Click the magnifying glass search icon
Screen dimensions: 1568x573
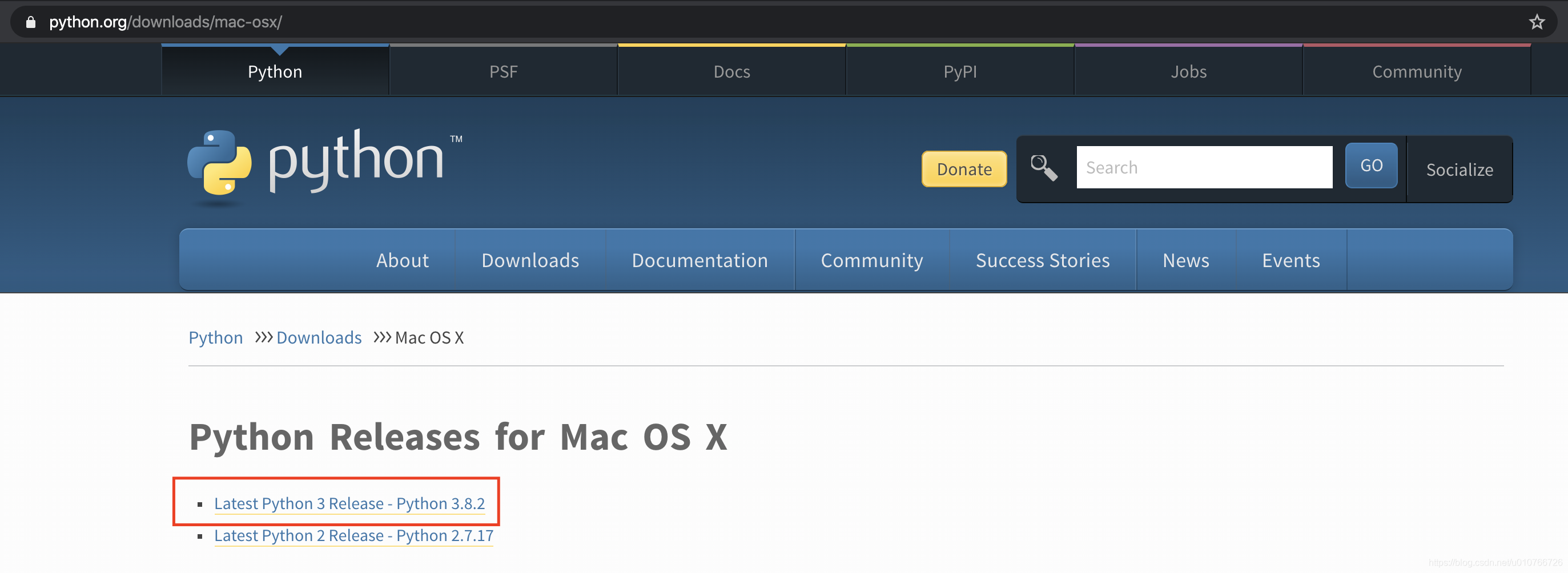point(1044,167)
